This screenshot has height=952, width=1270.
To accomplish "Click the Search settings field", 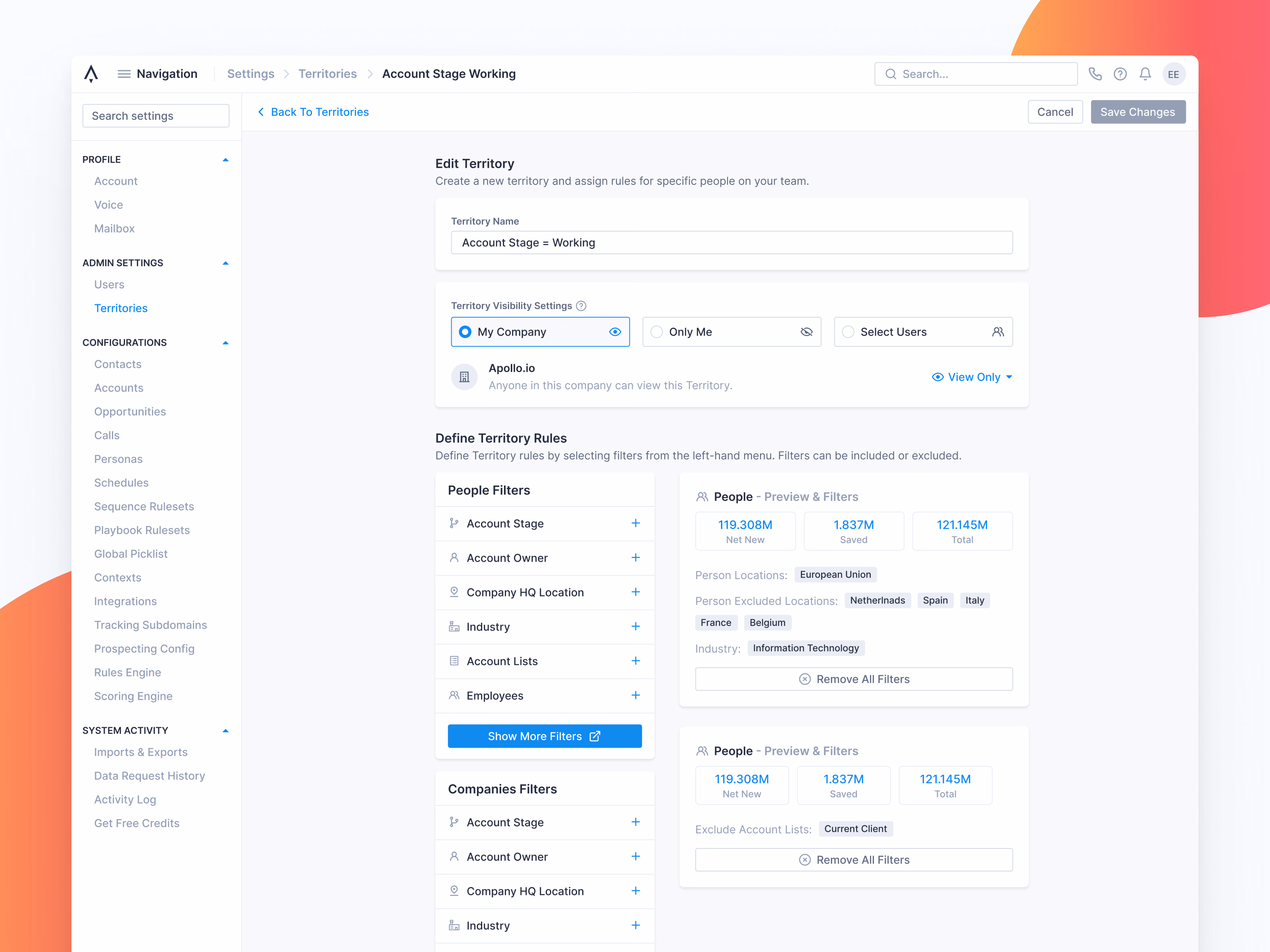I will 156,116.
